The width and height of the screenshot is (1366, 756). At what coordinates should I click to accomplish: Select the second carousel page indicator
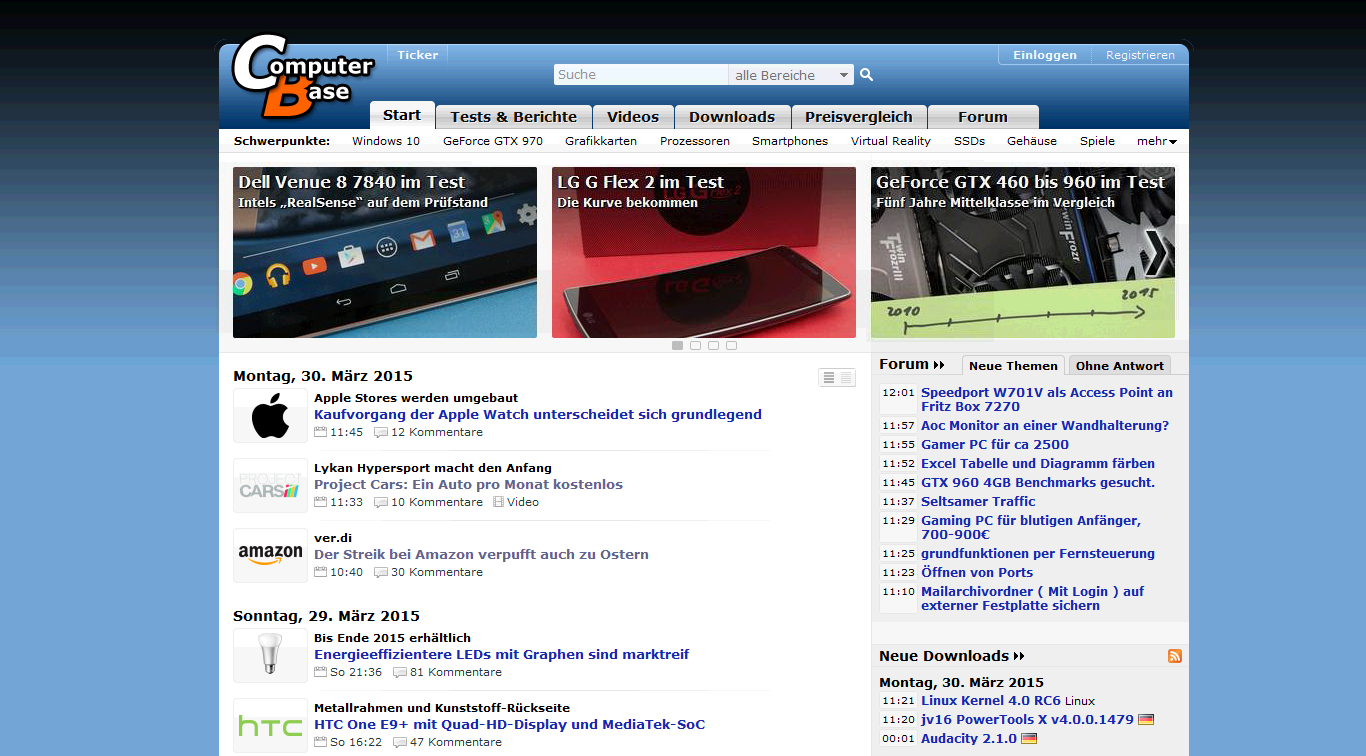(x=695, y=345)
